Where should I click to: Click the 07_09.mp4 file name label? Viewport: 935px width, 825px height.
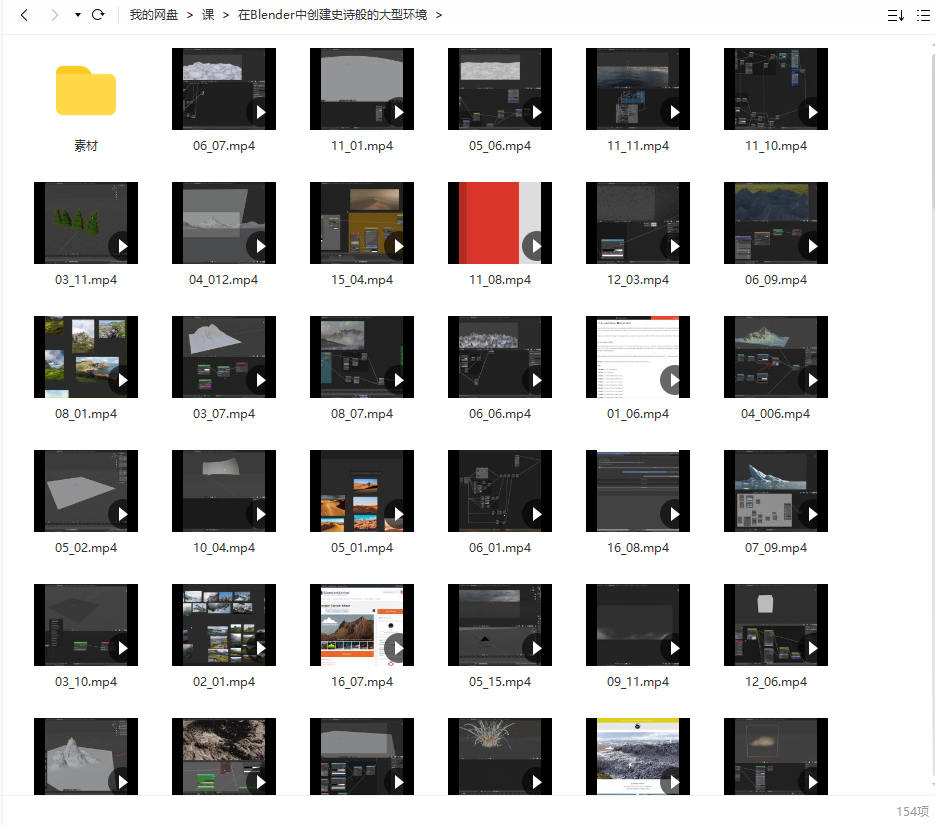coord(775,548)
